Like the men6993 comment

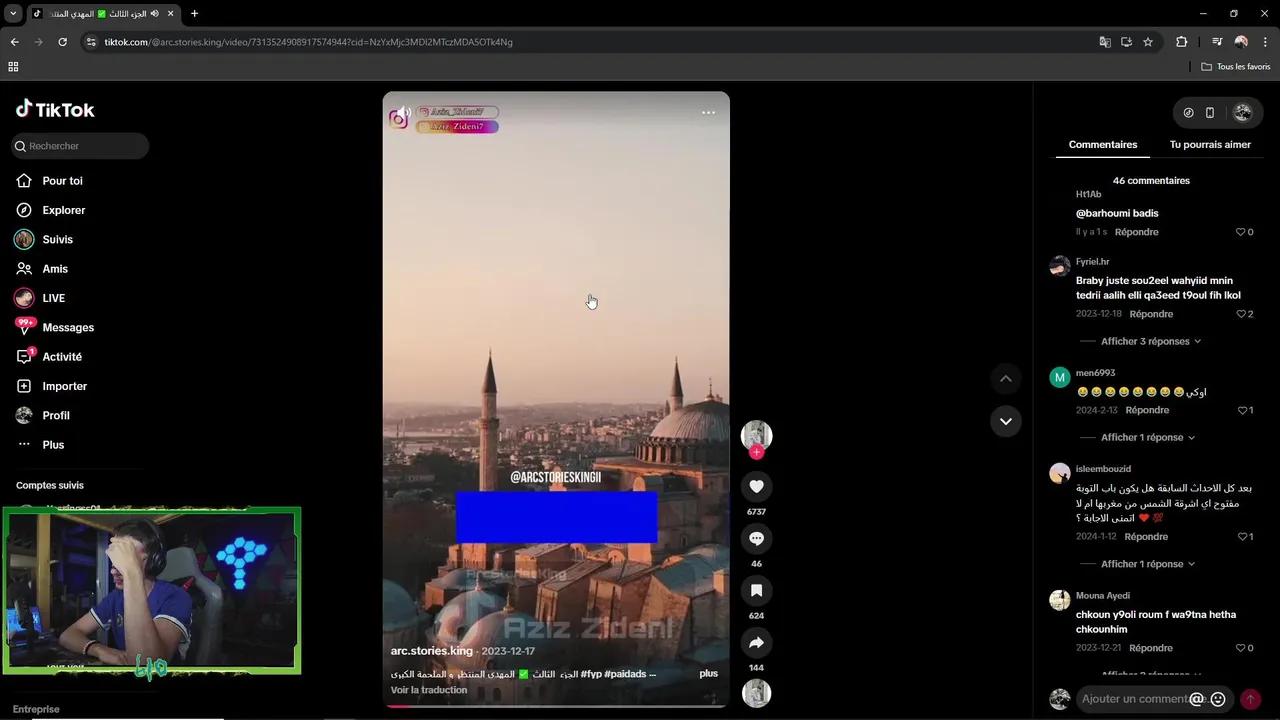click(x=1244, y=410)
